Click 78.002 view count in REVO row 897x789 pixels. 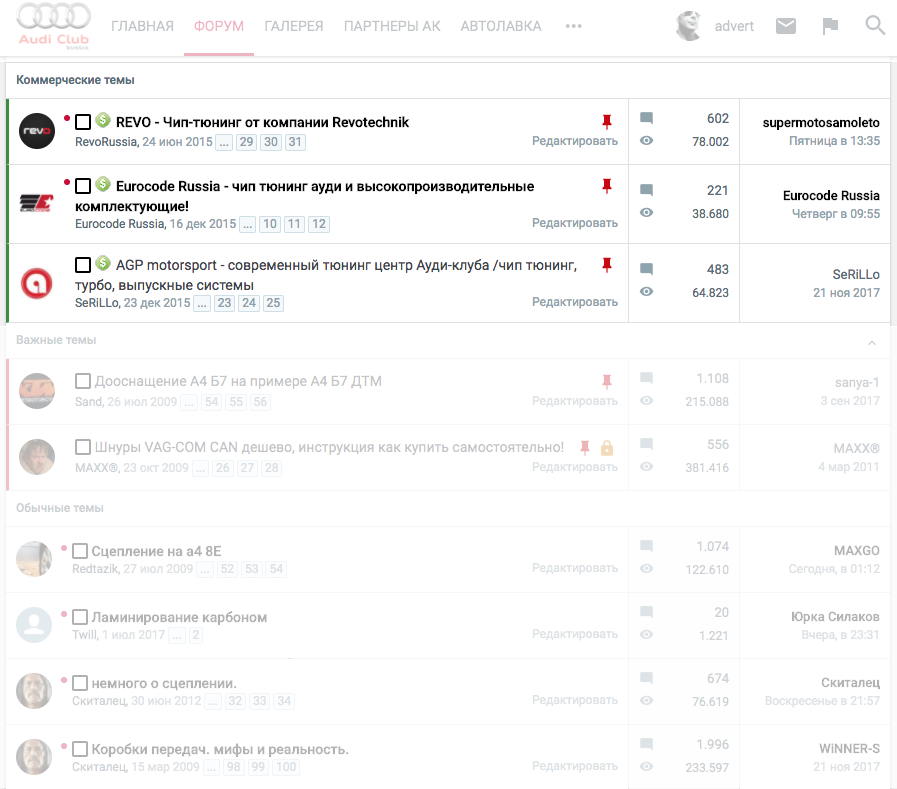(710, 141)
